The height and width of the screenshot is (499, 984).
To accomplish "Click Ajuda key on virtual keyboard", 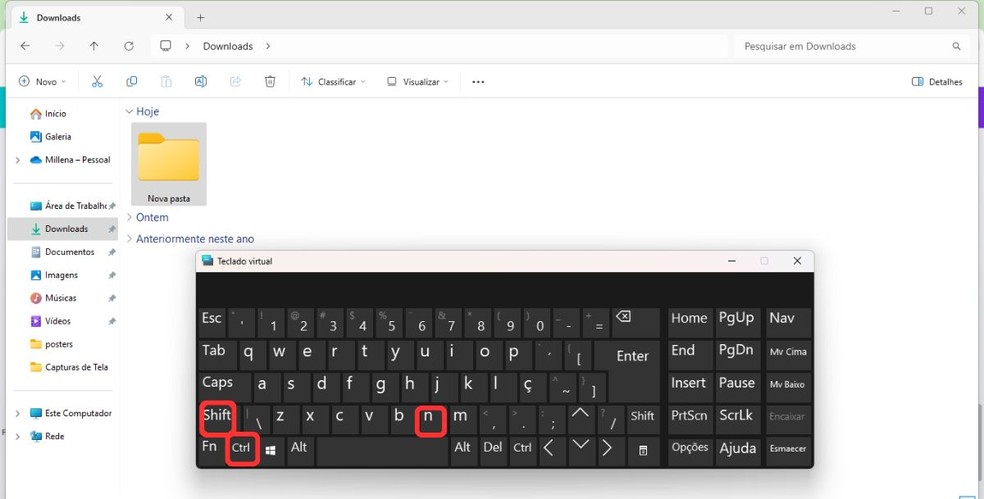I will click(x=738, y=451).
